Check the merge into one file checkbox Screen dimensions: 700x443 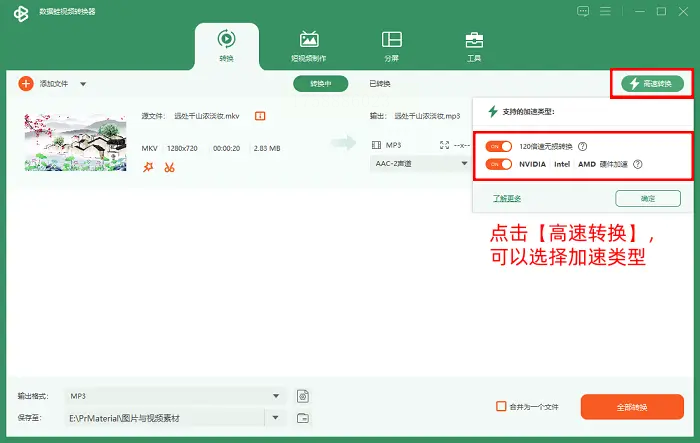[x=501, y=406]
